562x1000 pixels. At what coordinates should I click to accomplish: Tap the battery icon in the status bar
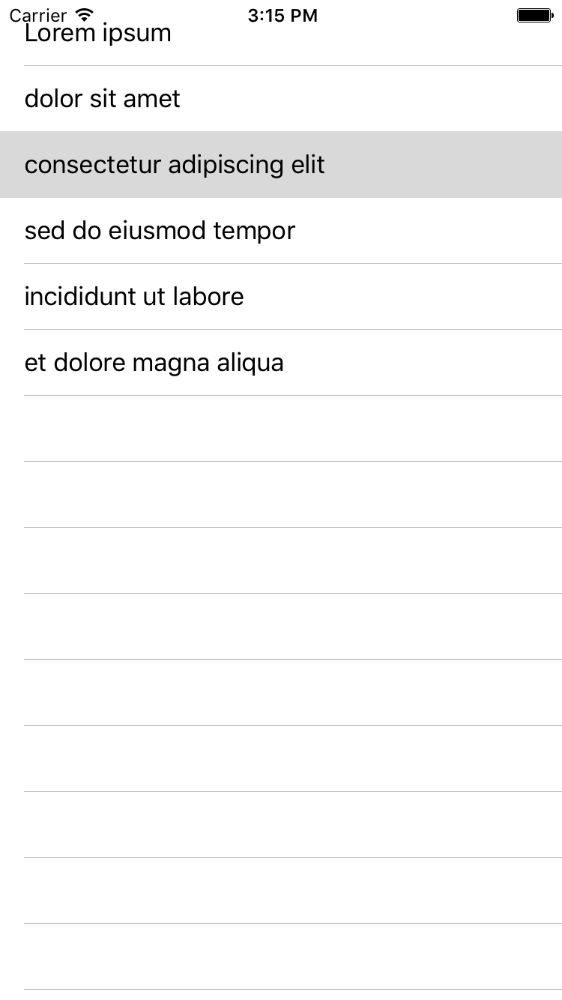(x=535, y=15)
